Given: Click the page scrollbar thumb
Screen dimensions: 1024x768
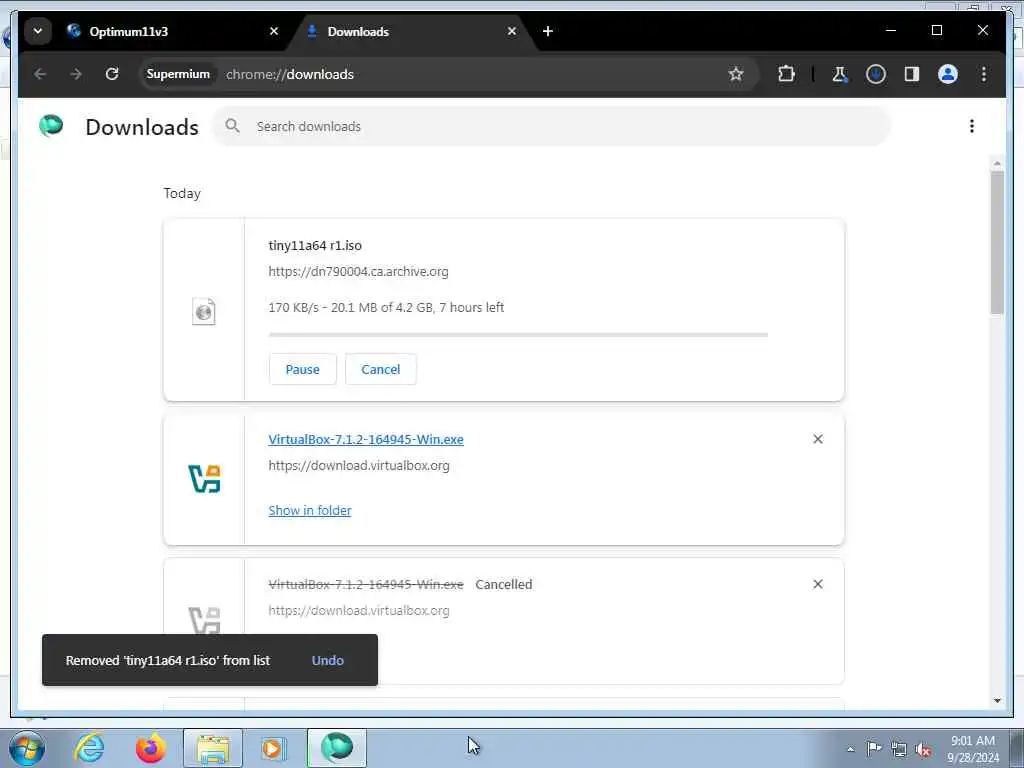Looking at the screenshot, I should (997, 242).
